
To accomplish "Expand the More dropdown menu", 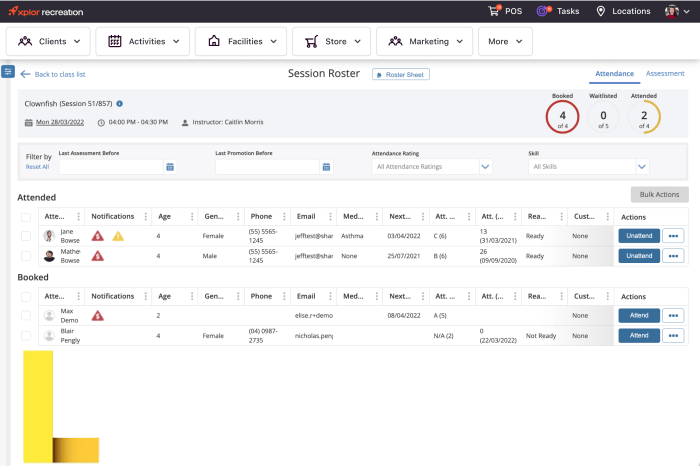I will [x=505, y=42].
